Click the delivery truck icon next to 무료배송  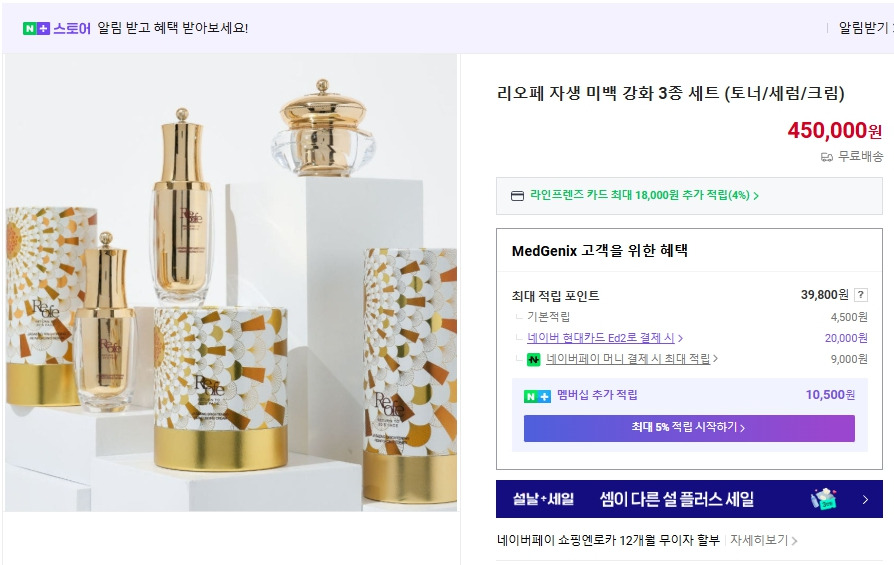(x=826, y=157)
